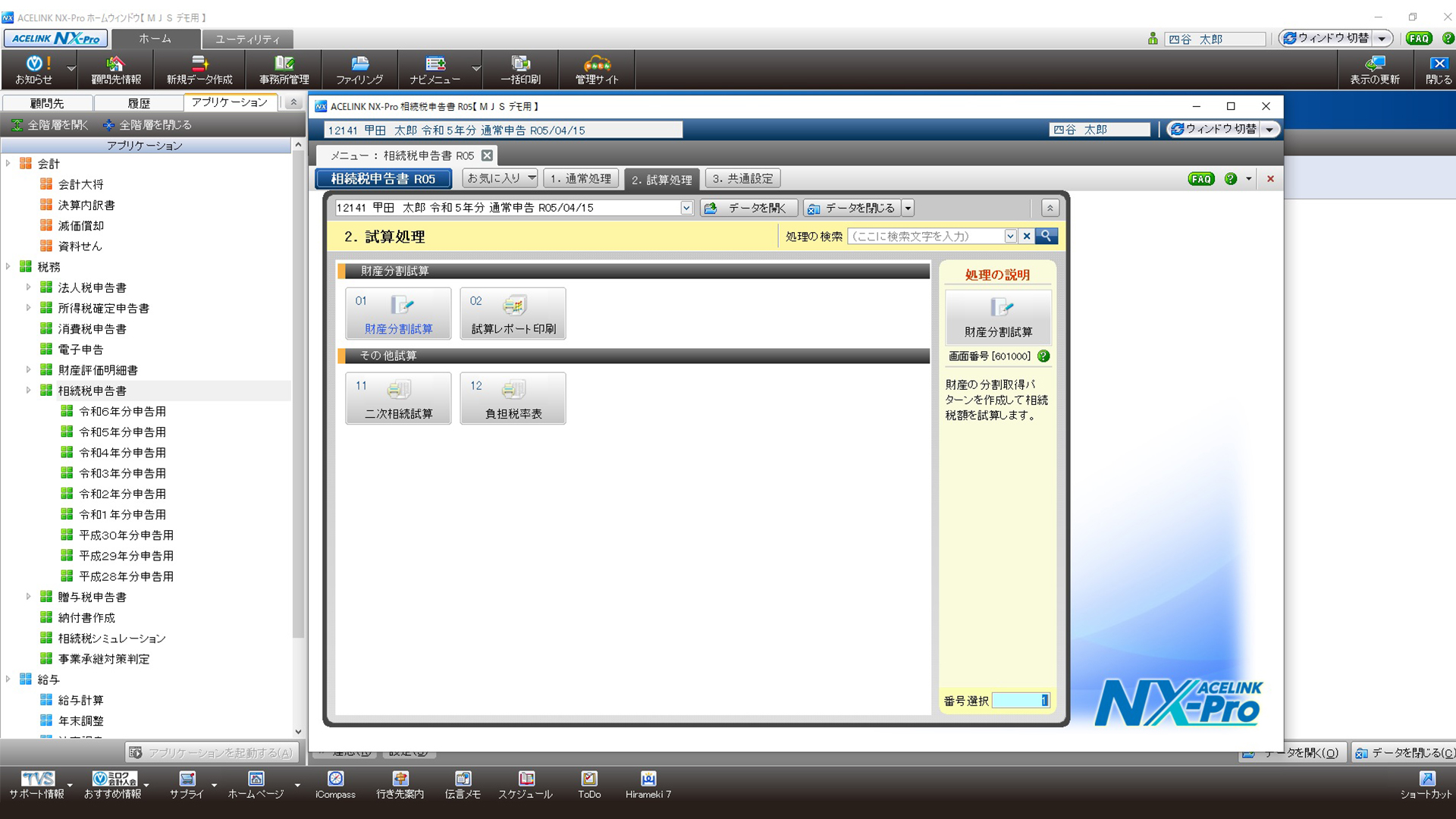1456x819 pixels.
Task: Expand 贈与税申告書 tree node
Action: coord(29,597)
